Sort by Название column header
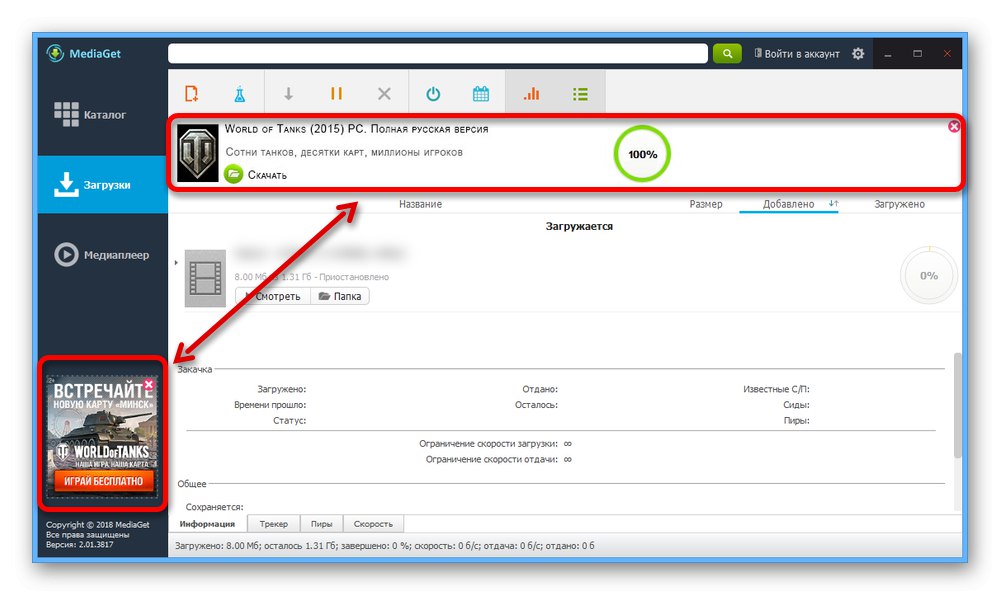Screen dimensions: 1000x595 tap(420, 204)
